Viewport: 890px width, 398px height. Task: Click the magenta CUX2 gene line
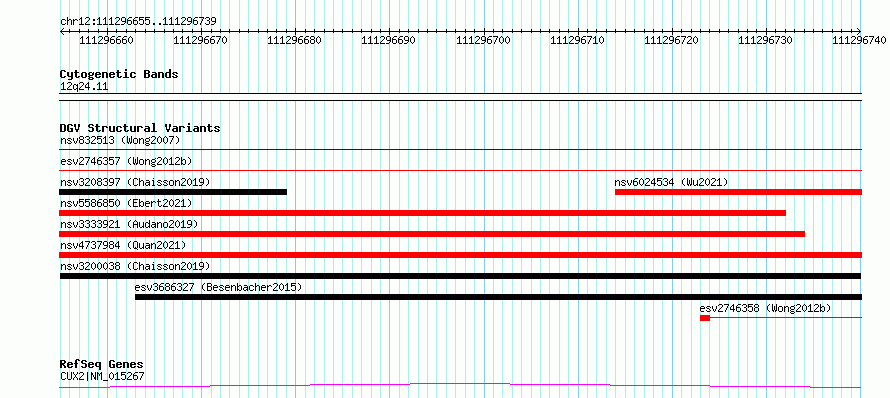point(460,386)
